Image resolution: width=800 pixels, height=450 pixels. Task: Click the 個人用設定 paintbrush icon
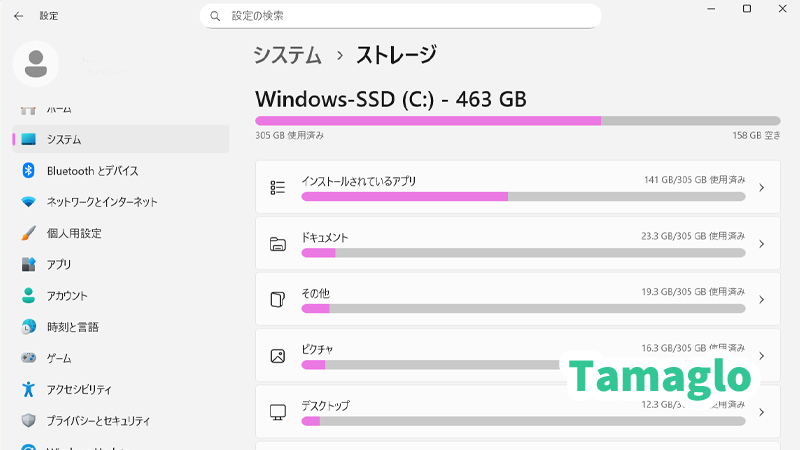click(x=28, y=233)
